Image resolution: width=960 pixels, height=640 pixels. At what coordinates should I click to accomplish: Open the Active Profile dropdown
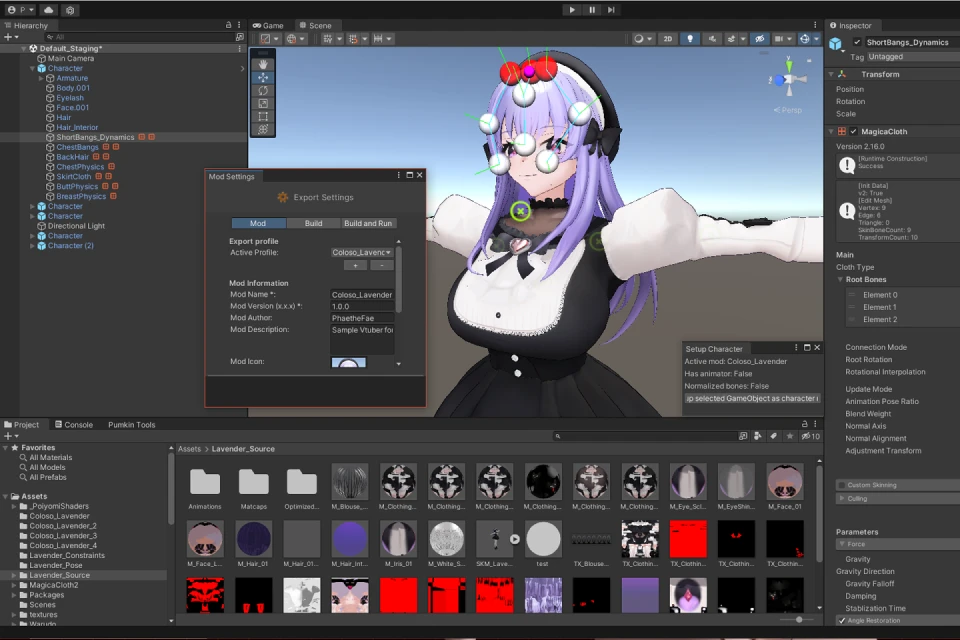361,252
